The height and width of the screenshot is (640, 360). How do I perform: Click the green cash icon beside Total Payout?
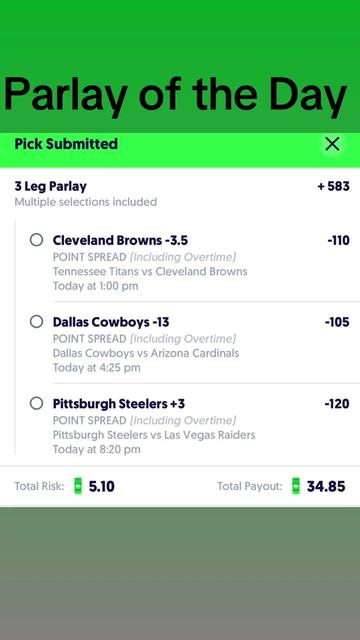(296, 486)
